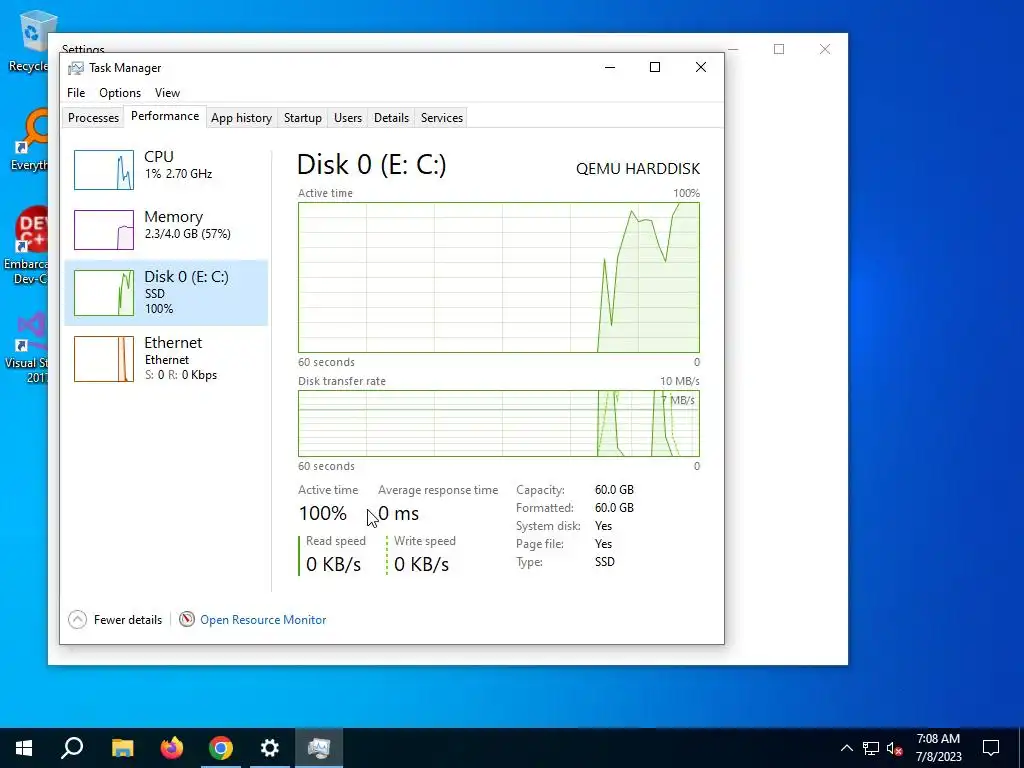Click the Disk 0 (E: C:) heading
This screenshot has height=768, width=1024.
pos(372,164)
